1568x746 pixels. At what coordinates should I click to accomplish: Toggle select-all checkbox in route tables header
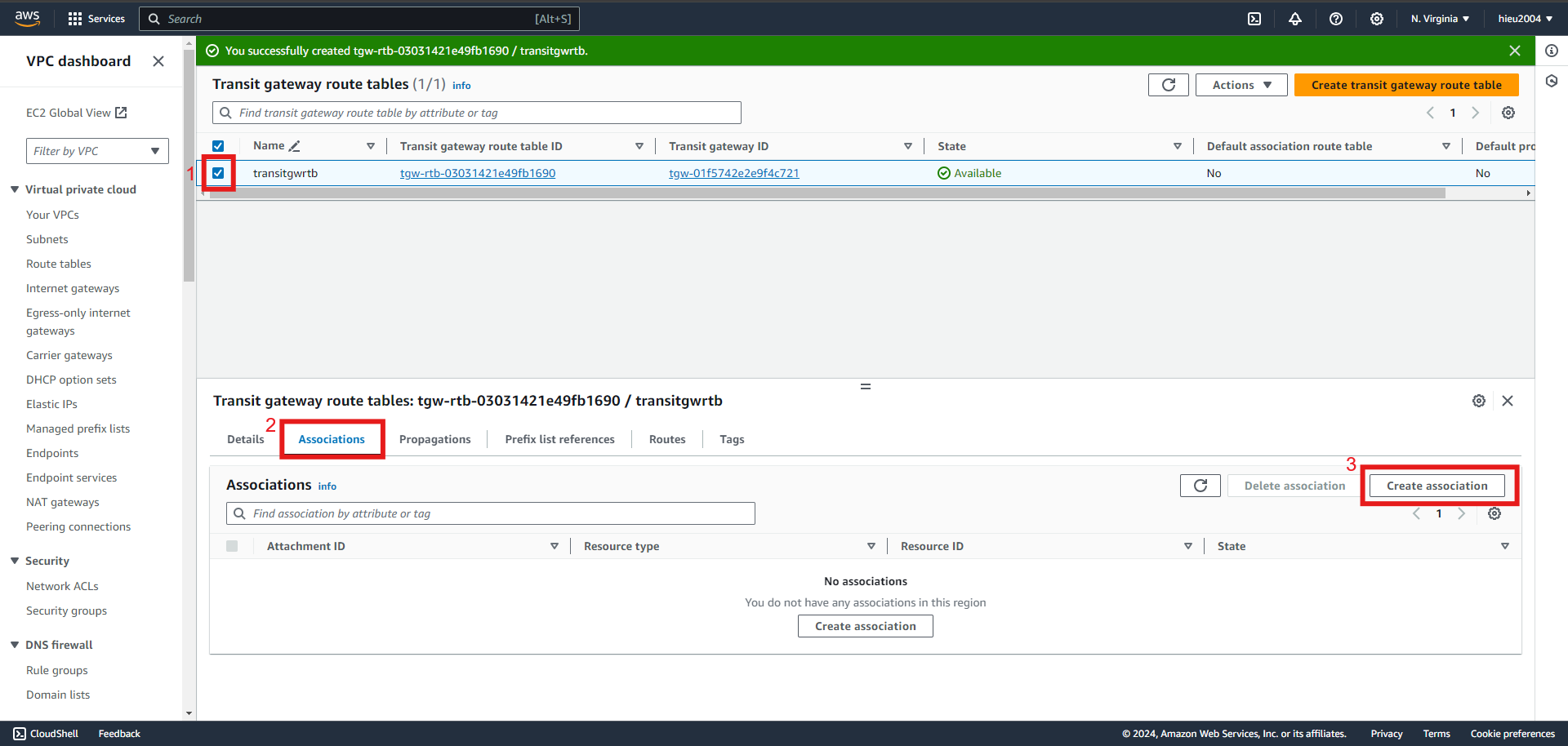click(x=218, y=146)
